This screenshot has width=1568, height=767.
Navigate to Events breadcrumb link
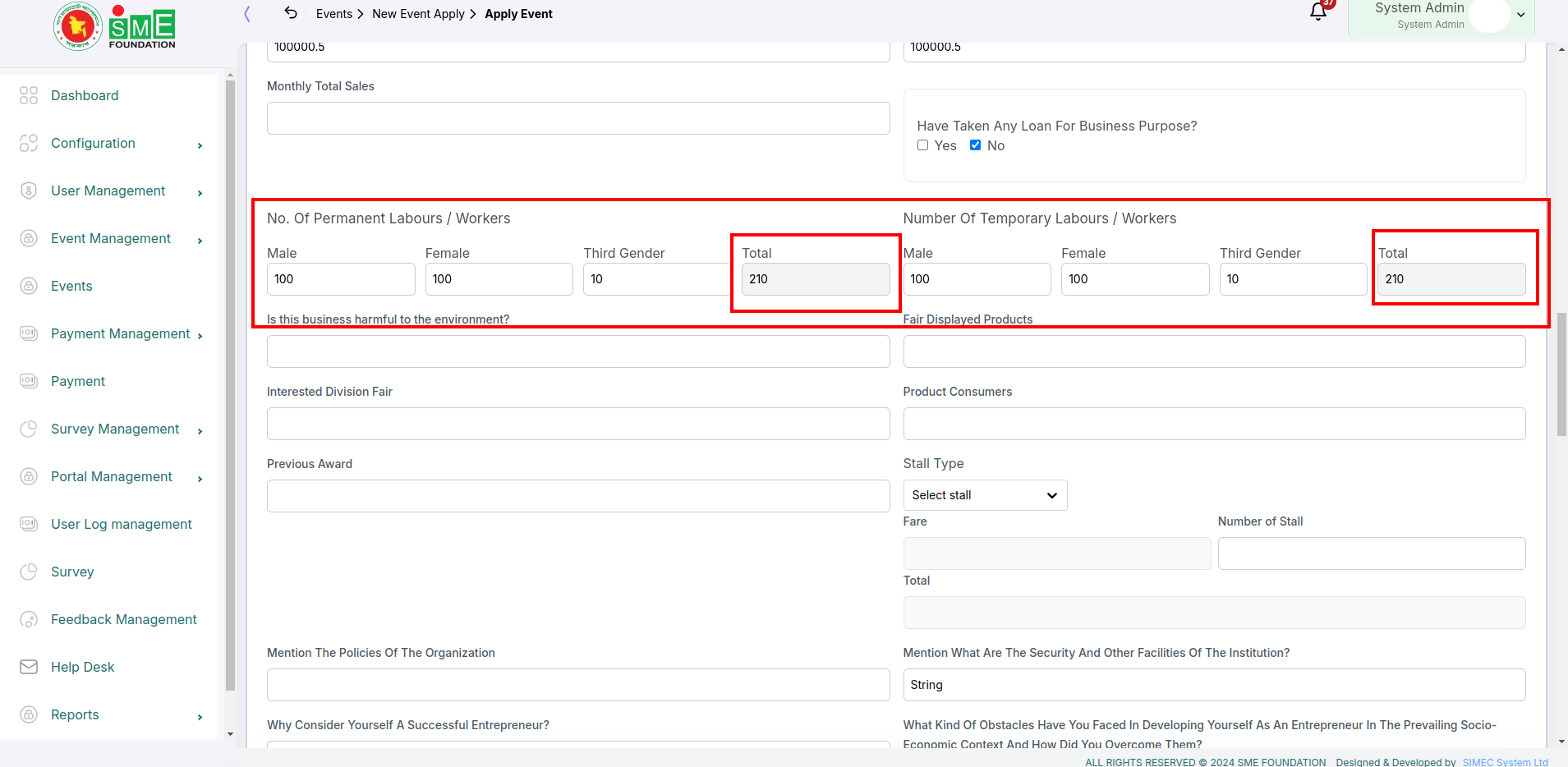click(334, 14)
